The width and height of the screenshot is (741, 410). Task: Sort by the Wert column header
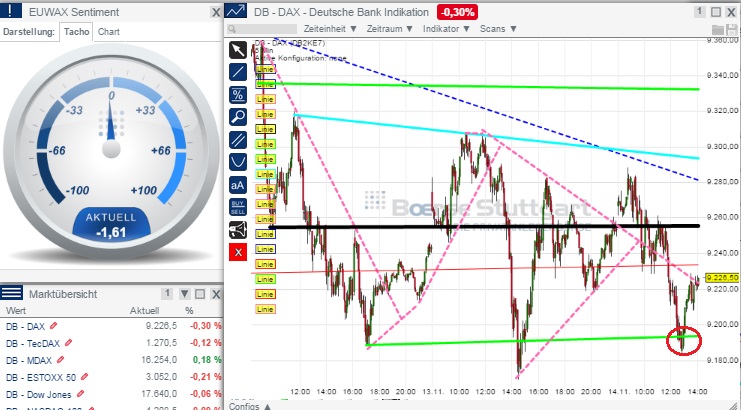pyautogui.click(x=16, y=311)
